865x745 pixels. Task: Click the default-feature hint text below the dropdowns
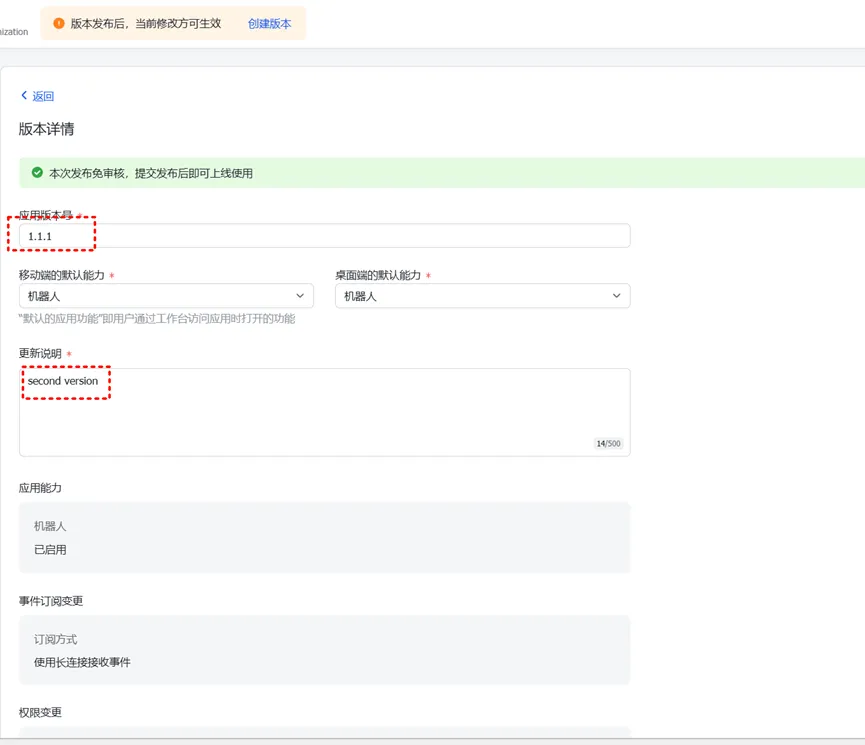(x=157, y=318)
